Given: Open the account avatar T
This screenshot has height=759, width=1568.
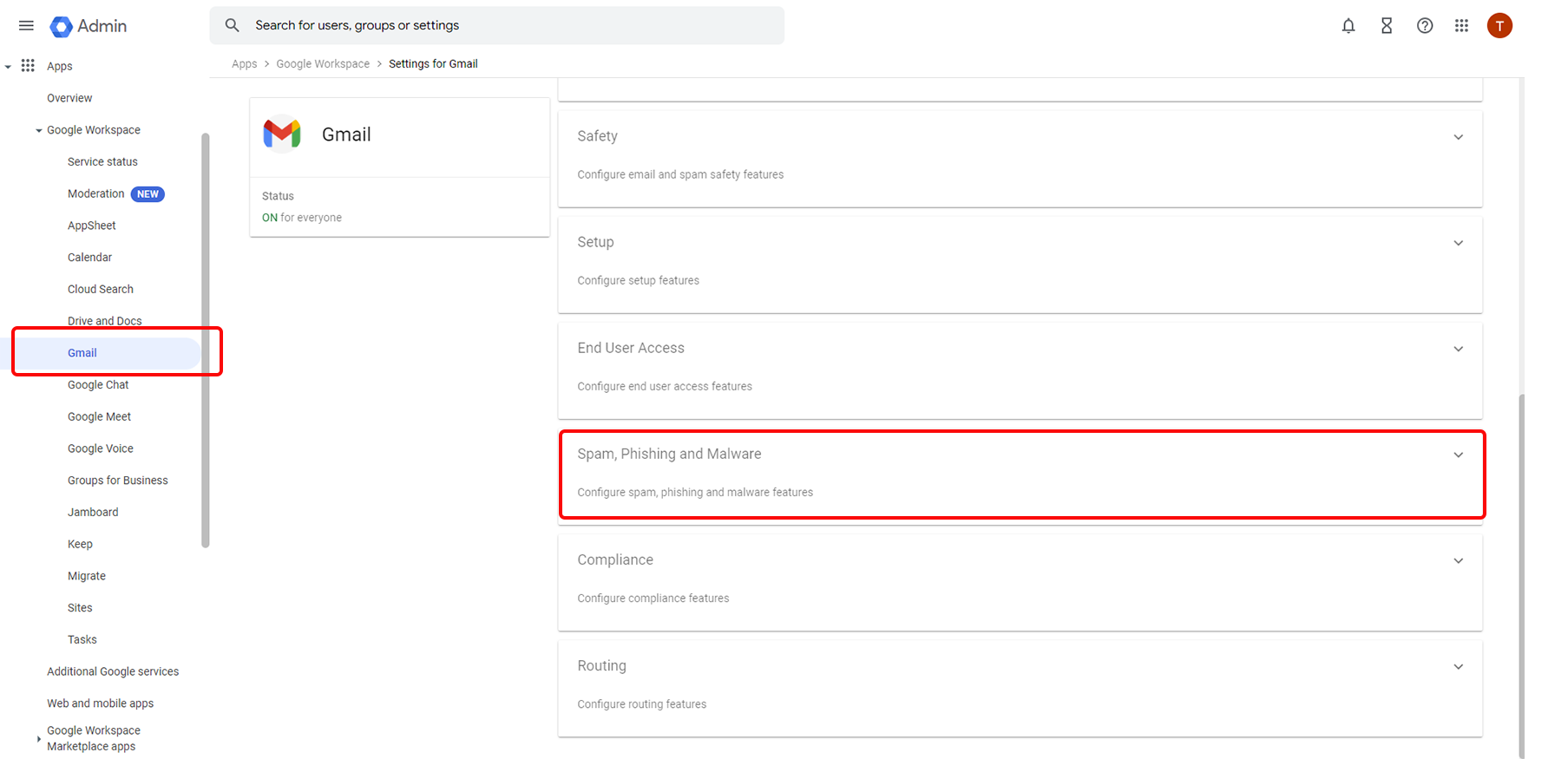Looking at the screenshot, I should pos(1499,26).
